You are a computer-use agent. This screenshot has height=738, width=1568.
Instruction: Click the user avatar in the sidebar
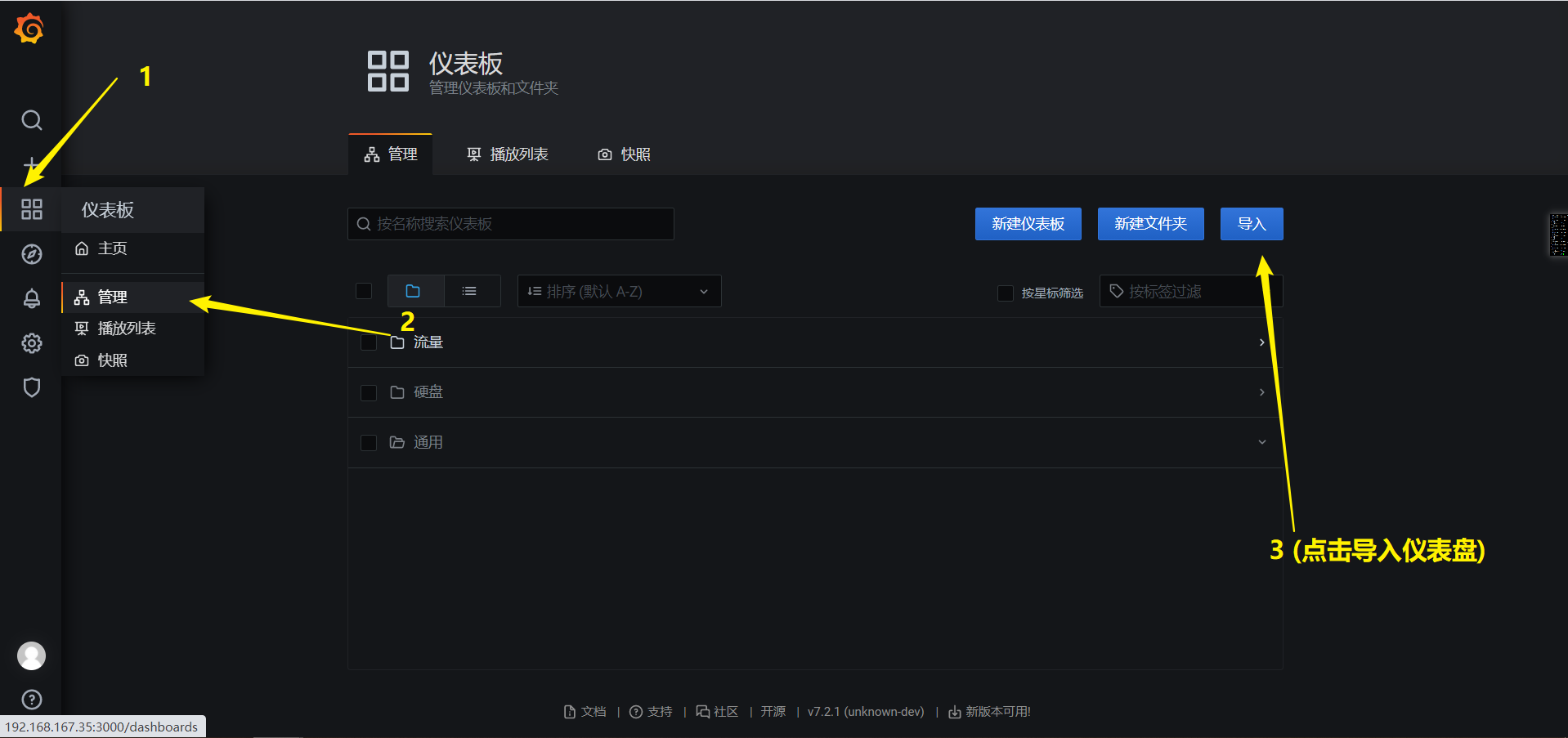click(31, 655)
